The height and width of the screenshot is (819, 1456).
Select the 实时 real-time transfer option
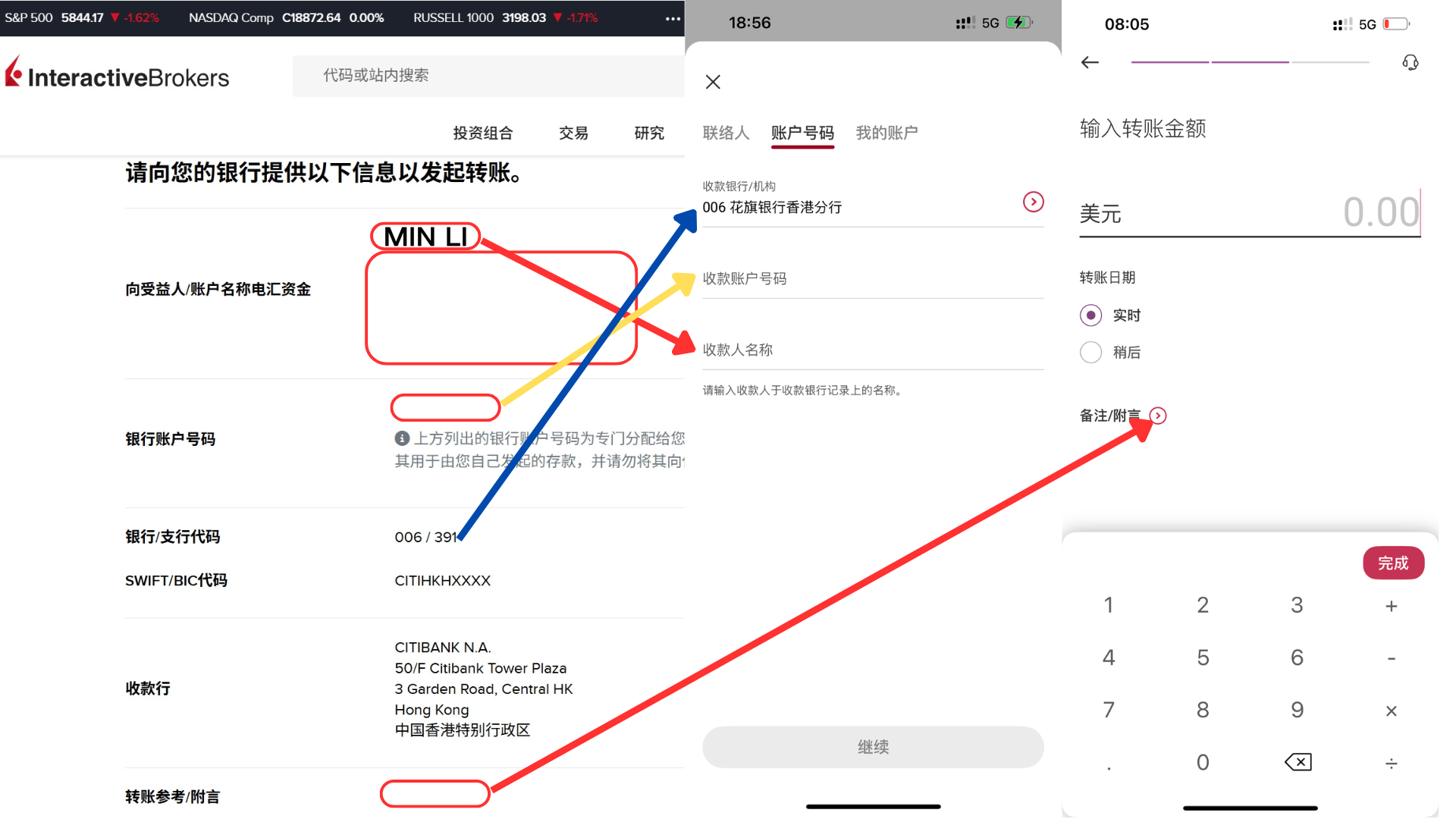click(x=1090, y=315)
